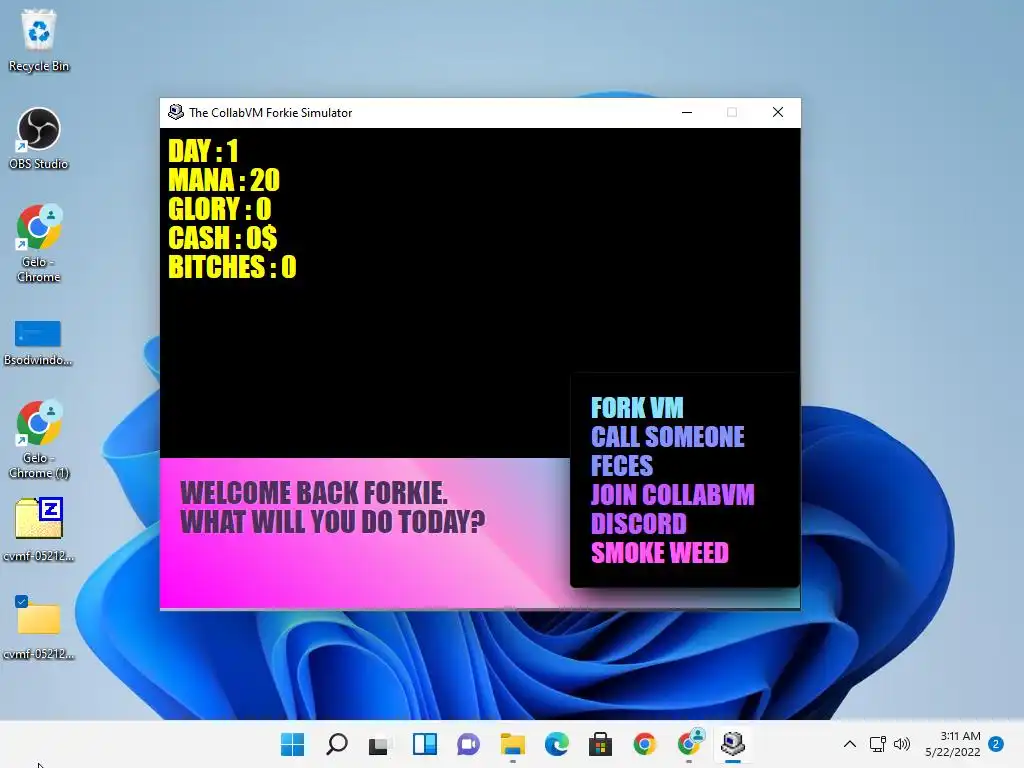Open the volume tray icon

click(x=902, y=744)
